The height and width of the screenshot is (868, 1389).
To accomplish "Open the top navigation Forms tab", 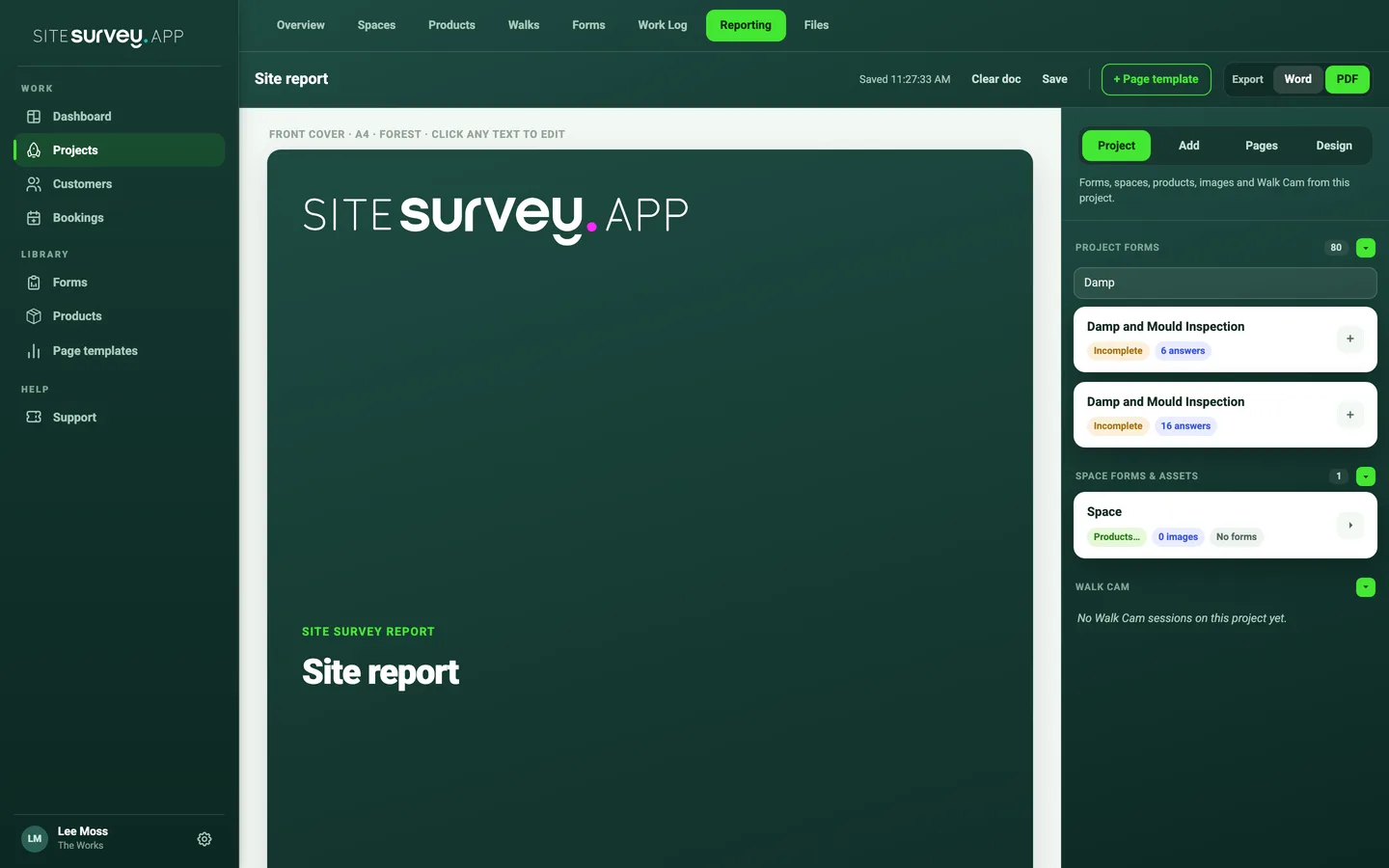I will point(588,25).
